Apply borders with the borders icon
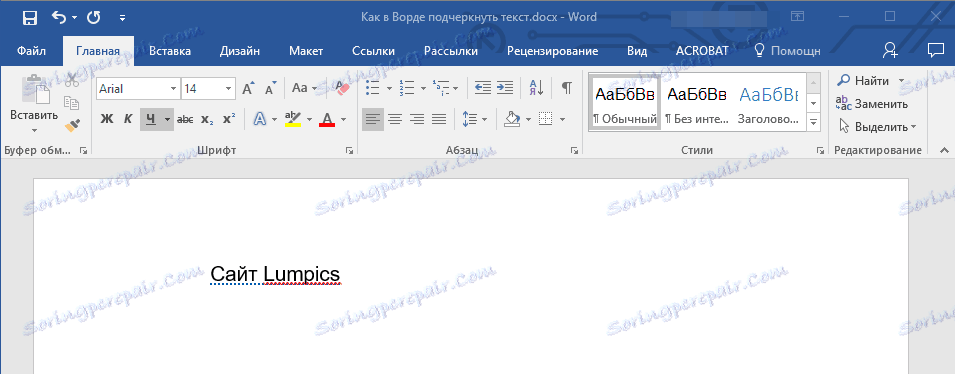 click(546, 119)
